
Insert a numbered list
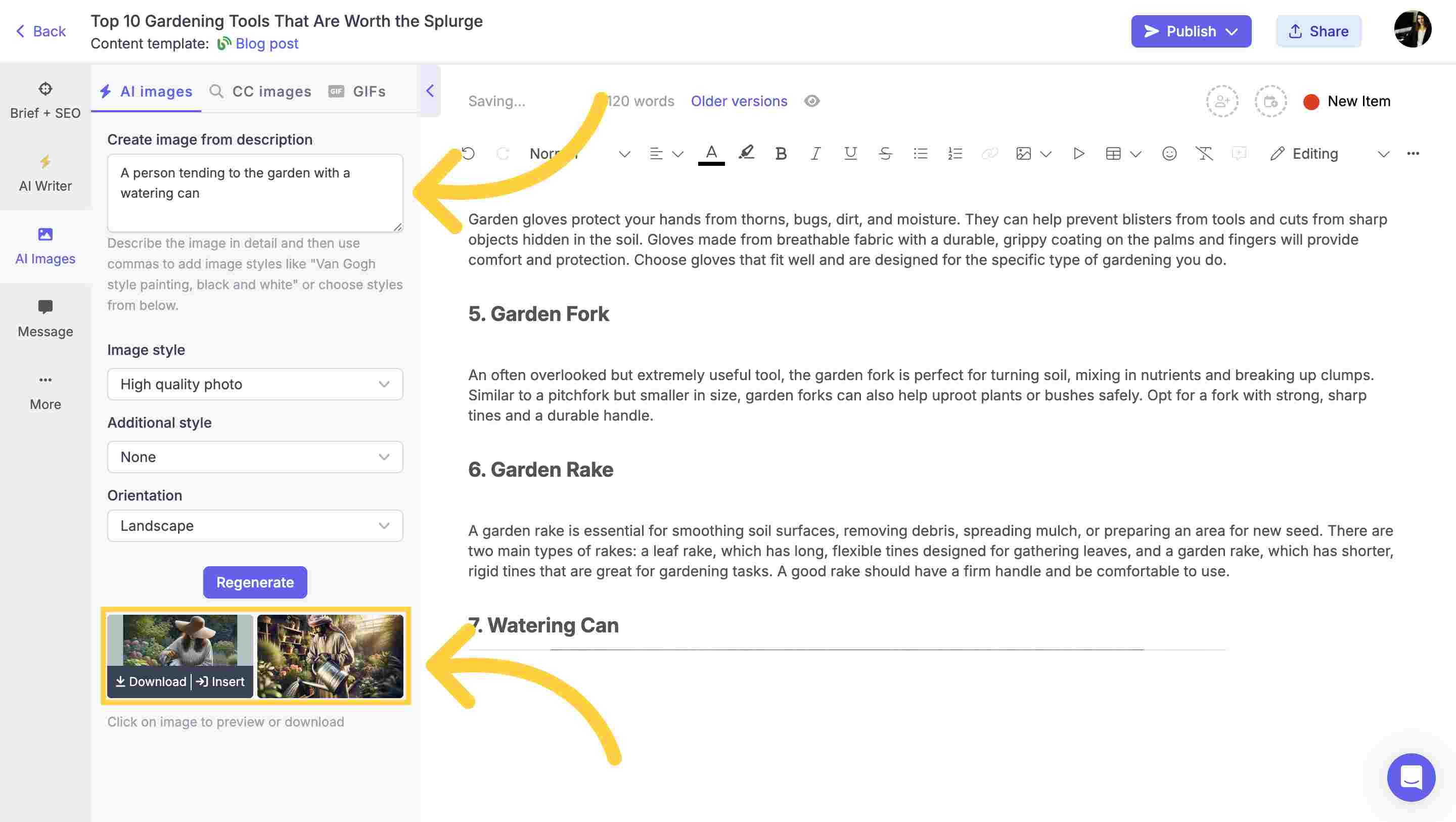pyautogui.click(x=954, y=154)
